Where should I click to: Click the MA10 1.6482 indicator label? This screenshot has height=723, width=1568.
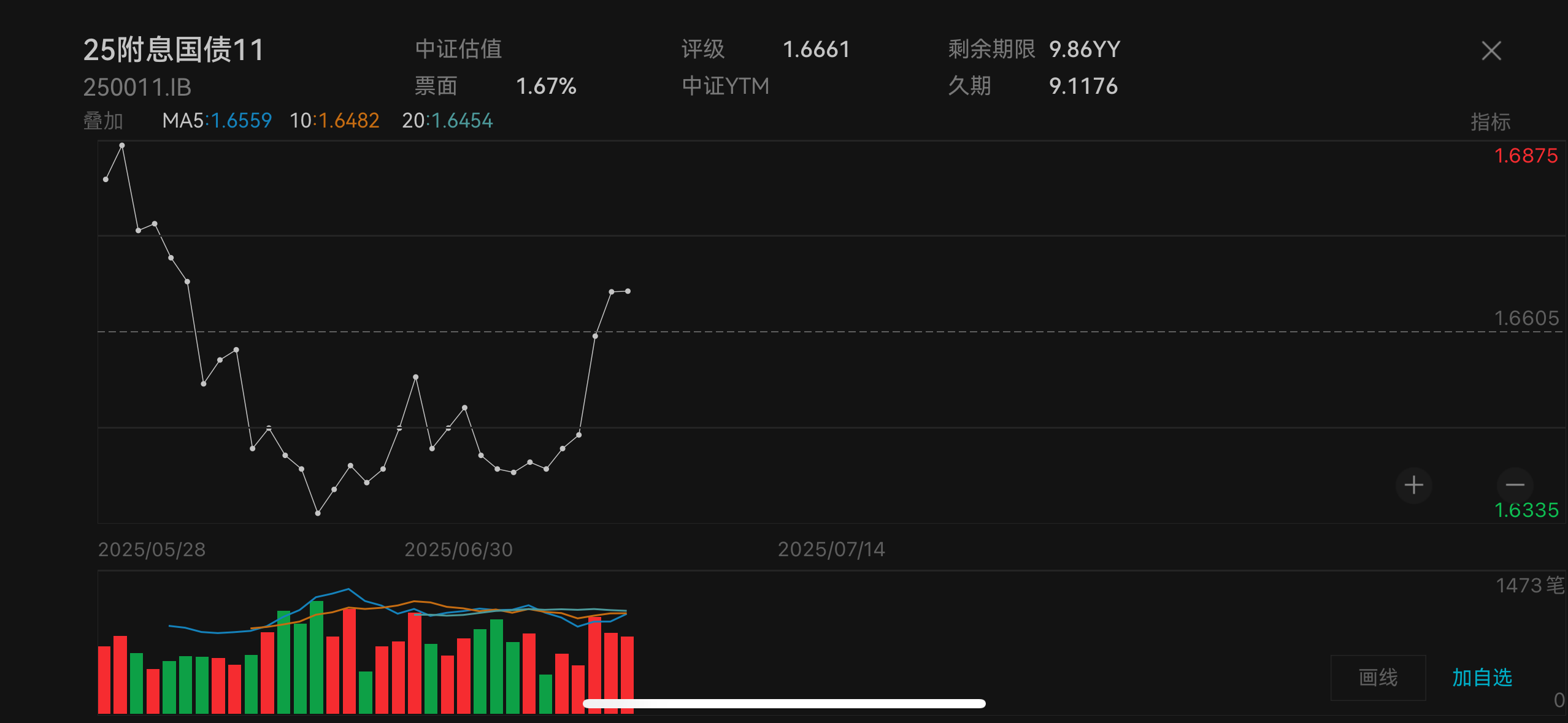334,121
